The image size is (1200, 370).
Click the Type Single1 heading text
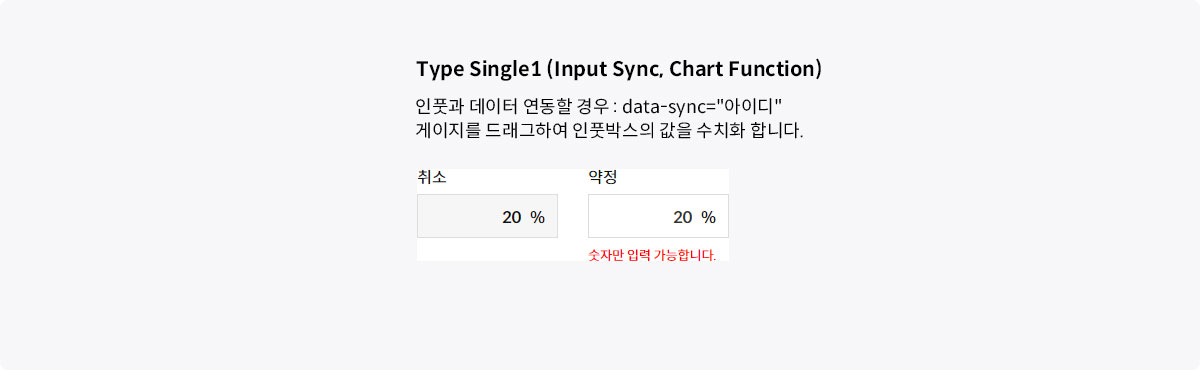click(479, 69)
